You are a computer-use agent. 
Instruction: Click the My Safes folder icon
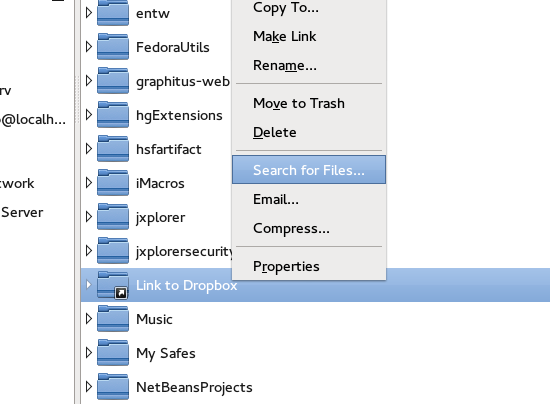113,353
